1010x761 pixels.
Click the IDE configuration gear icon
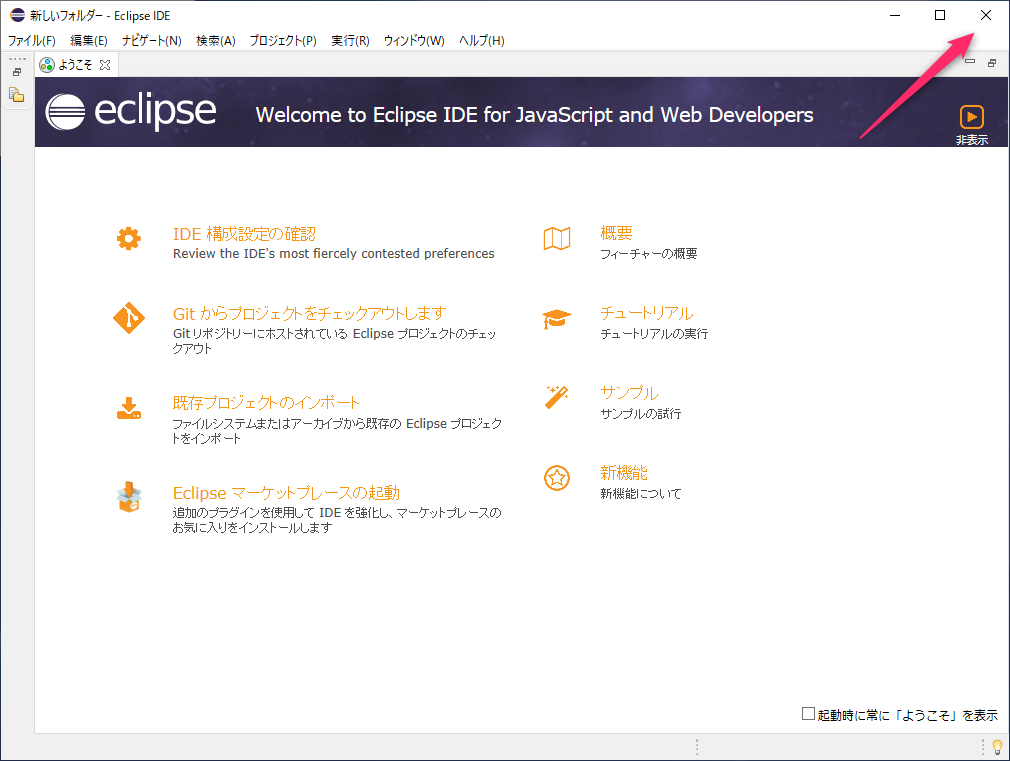click(x=129, y=238)
